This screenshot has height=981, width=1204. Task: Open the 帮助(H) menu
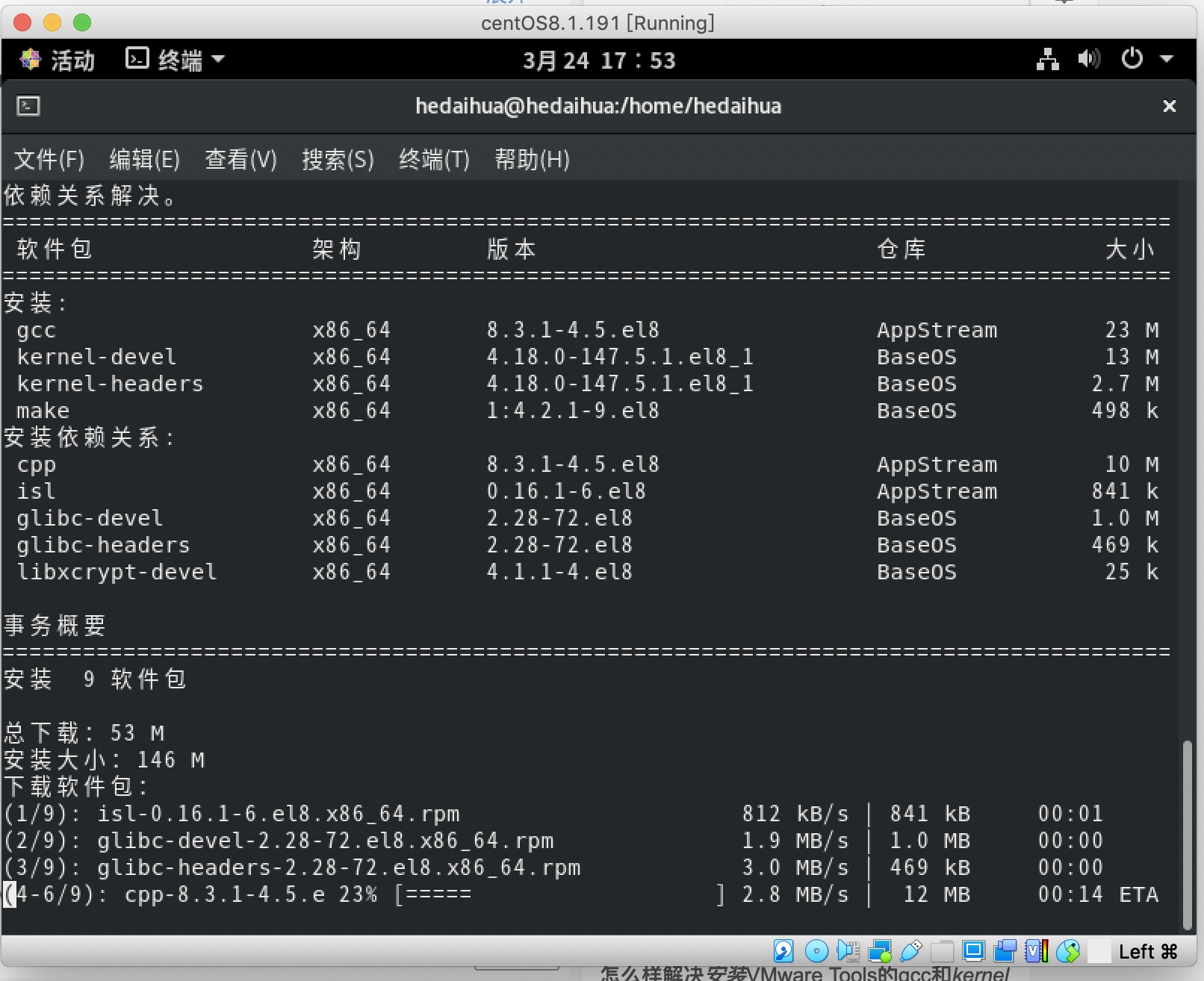[x=532, y=159]
